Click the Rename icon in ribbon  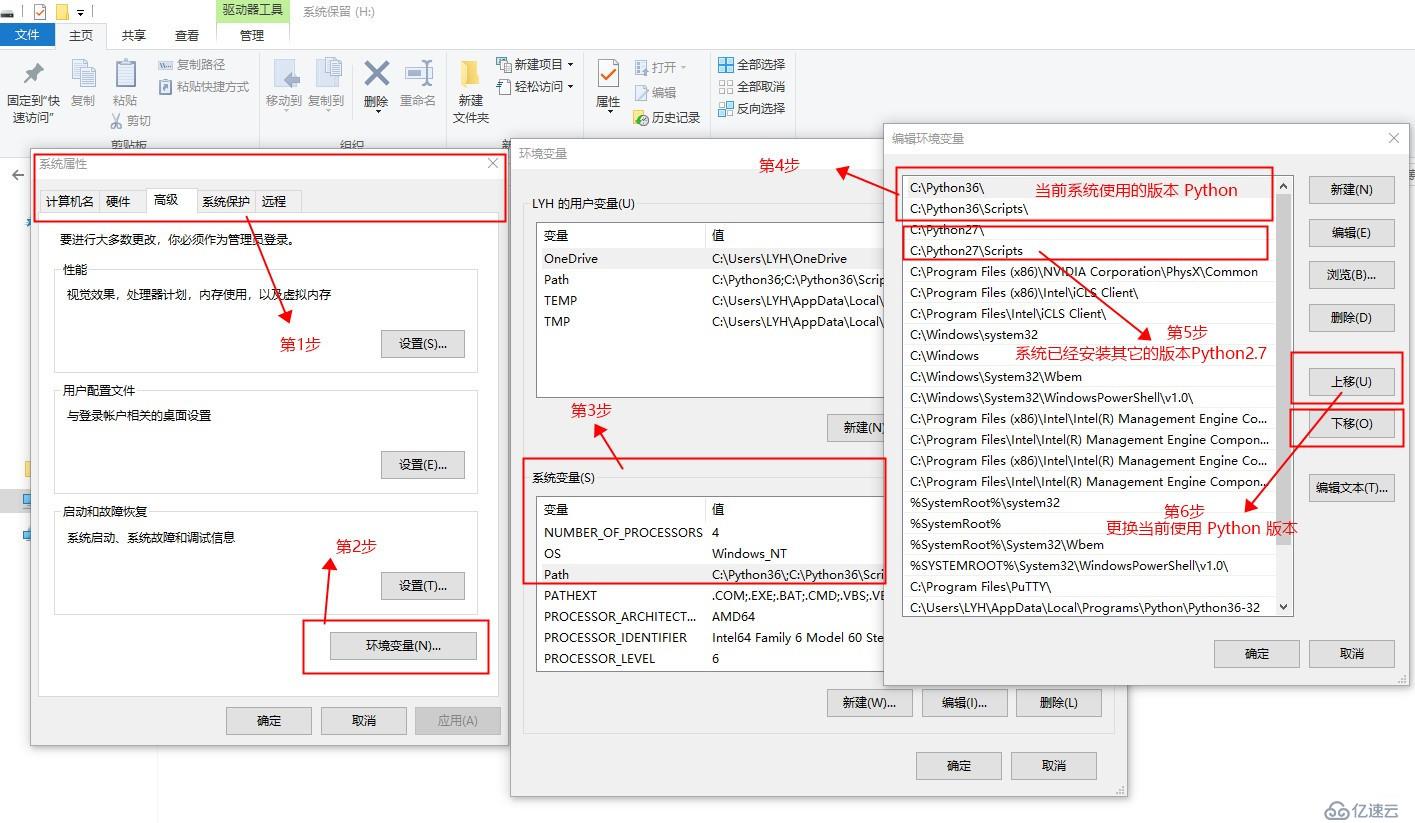click(418, 74)
